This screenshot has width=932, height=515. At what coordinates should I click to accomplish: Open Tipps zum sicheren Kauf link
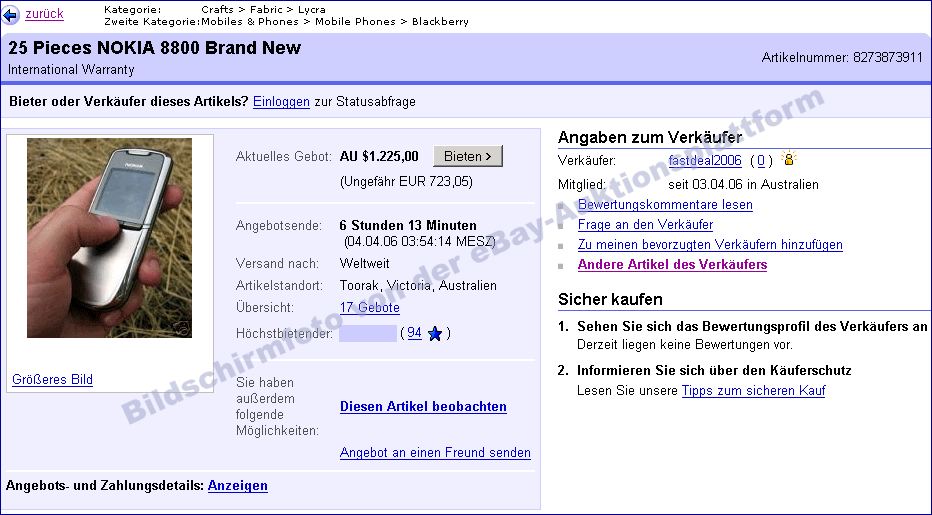pyautogui.click(x=754, y=391)
